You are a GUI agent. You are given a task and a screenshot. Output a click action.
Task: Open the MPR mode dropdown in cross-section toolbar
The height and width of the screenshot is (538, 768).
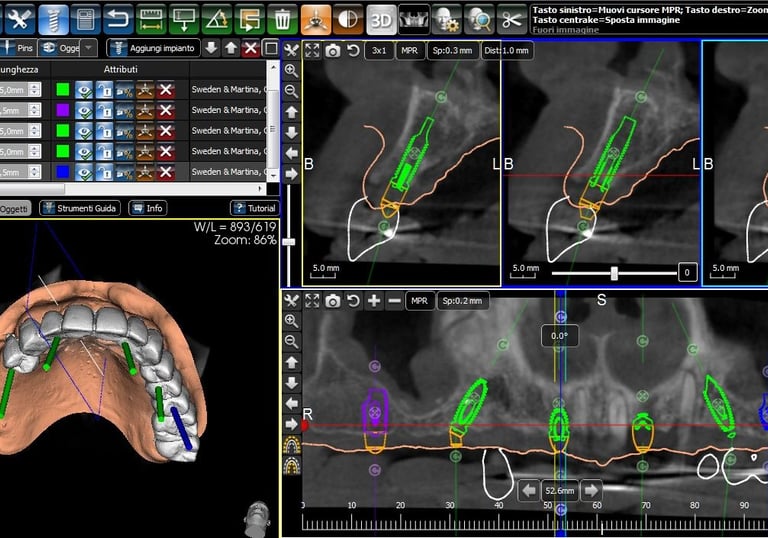tap(409, 50)
